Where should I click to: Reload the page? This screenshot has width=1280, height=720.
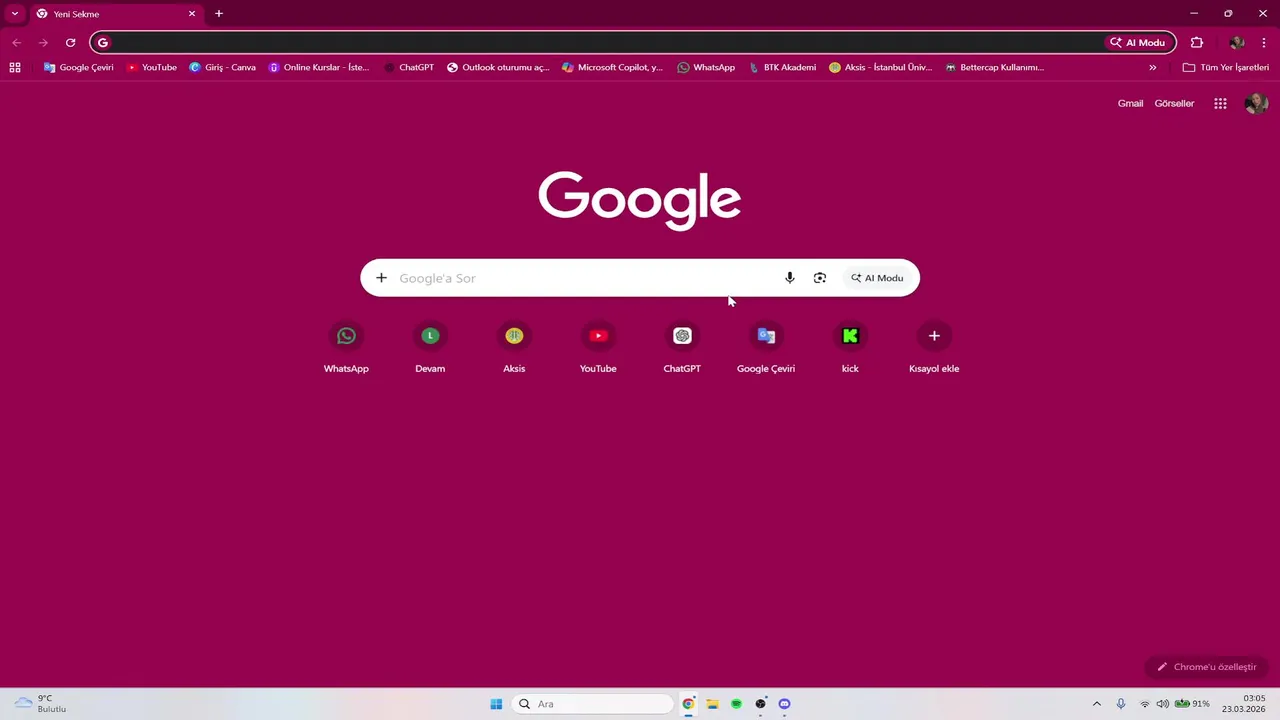pyautogui.click(x=70, y=42)
